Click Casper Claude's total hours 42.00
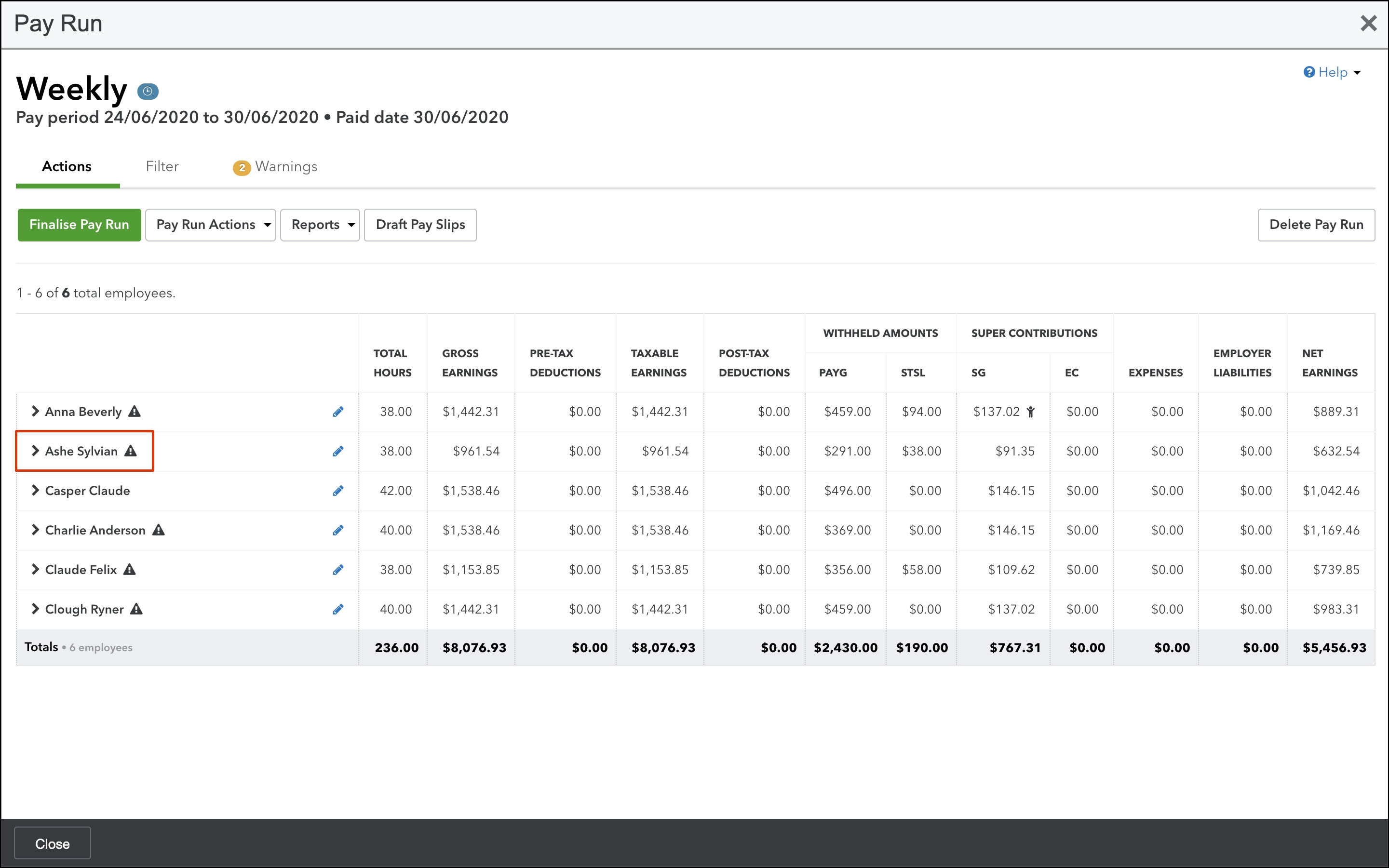Viewport: 1389px width, 868px height. click(x=396, y=491)
